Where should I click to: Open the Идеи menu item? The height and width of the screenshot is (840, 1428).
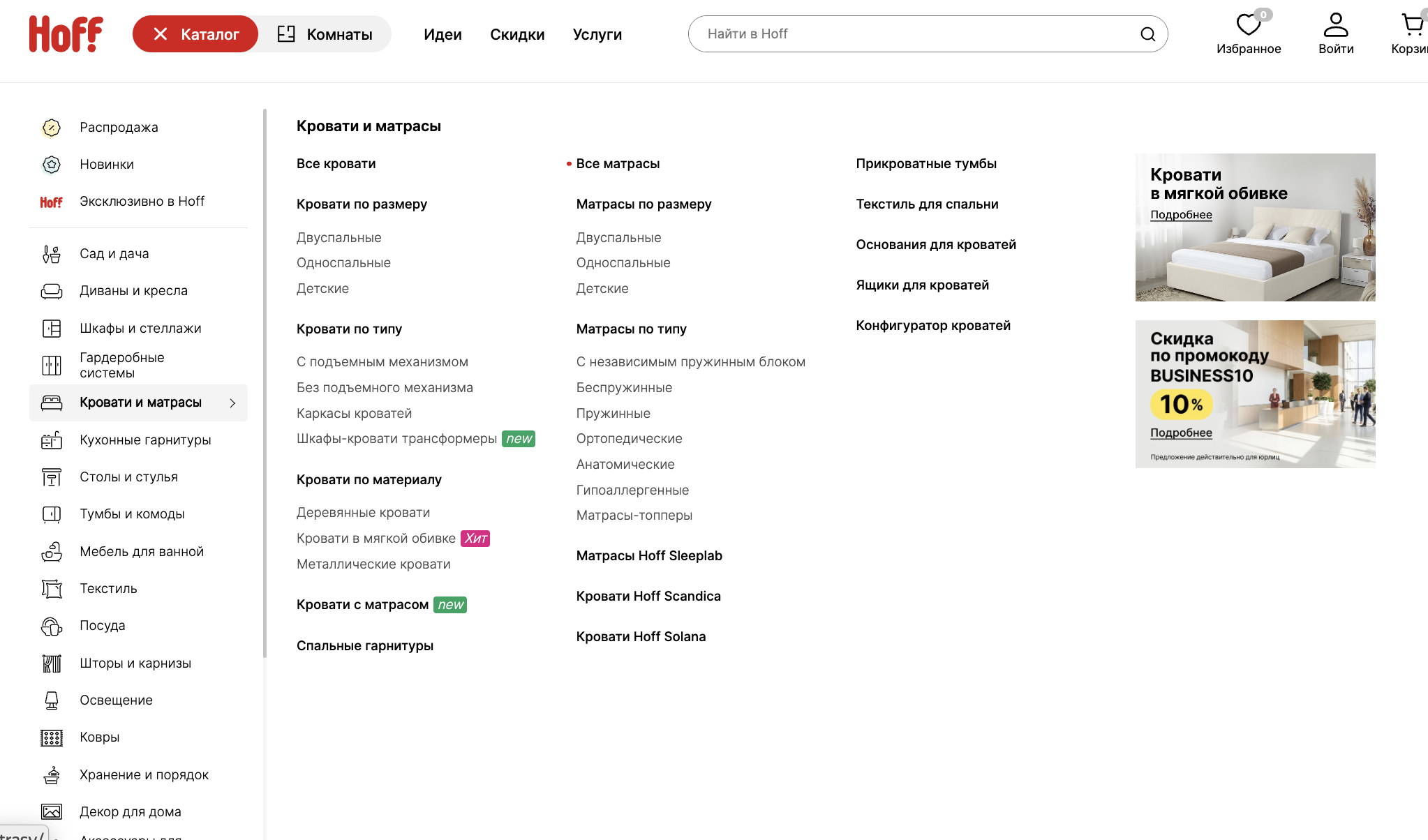tap(442, 34)
